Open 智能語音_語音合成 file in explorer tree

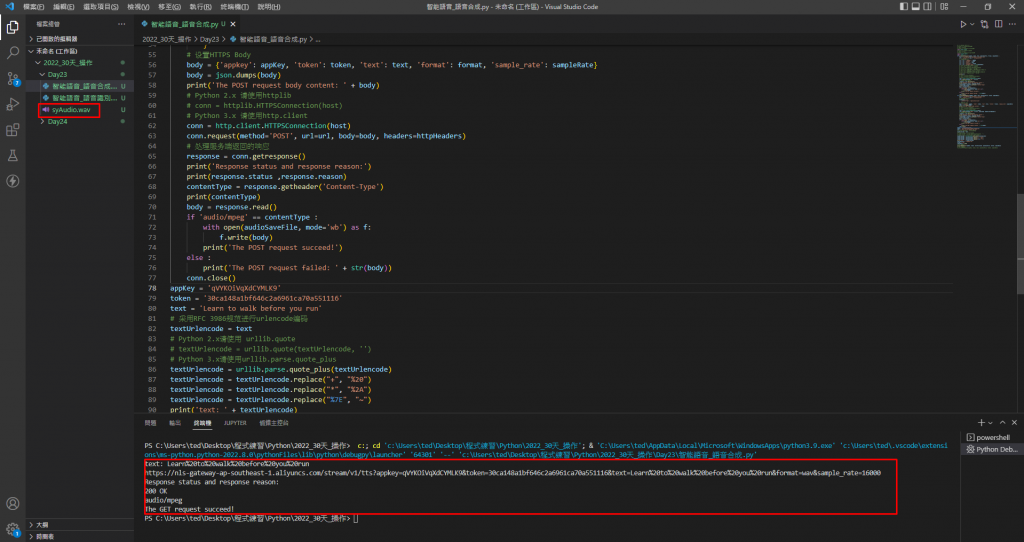tap(80, 86)
